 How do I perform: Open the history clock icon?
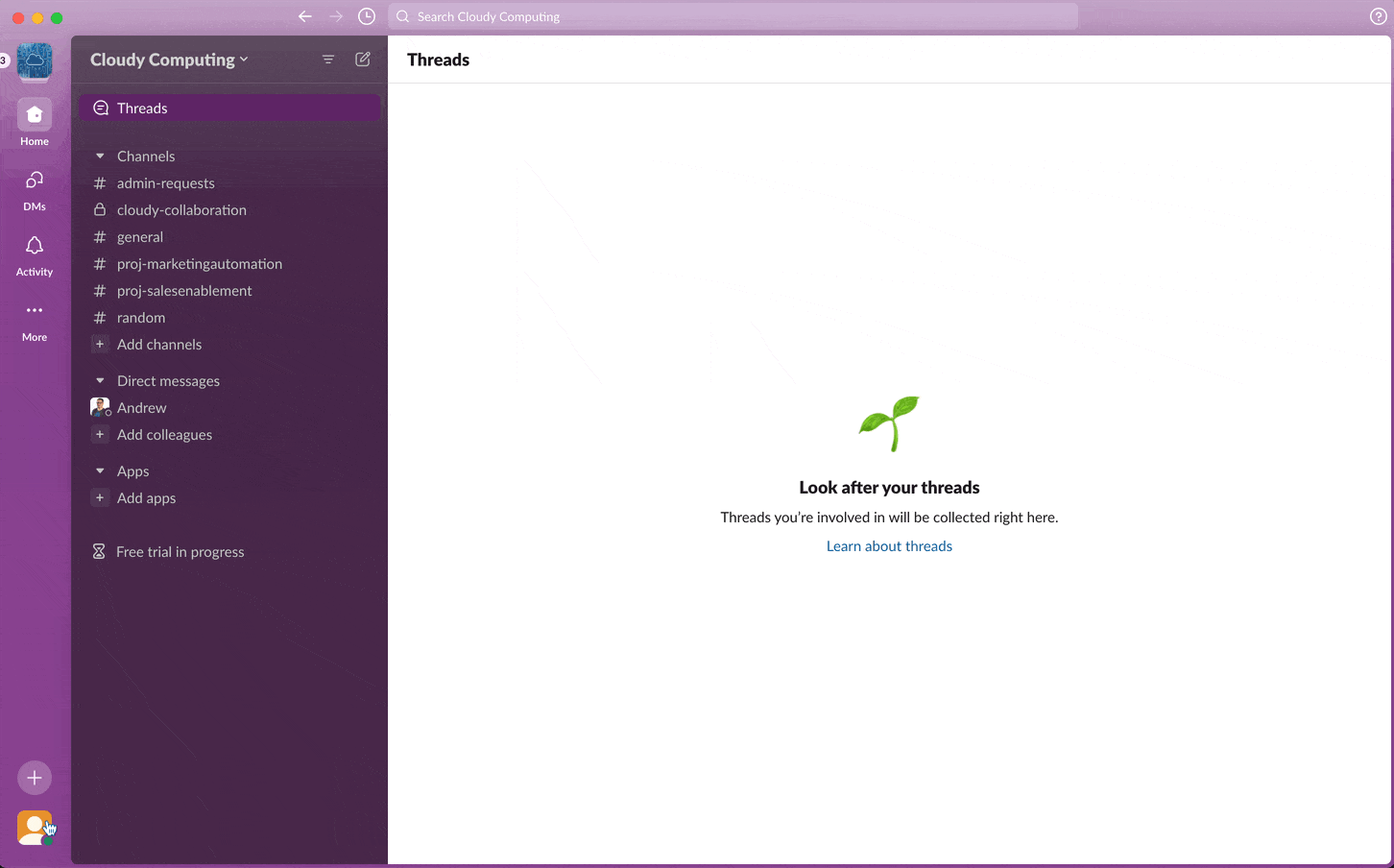coord(366,16)
